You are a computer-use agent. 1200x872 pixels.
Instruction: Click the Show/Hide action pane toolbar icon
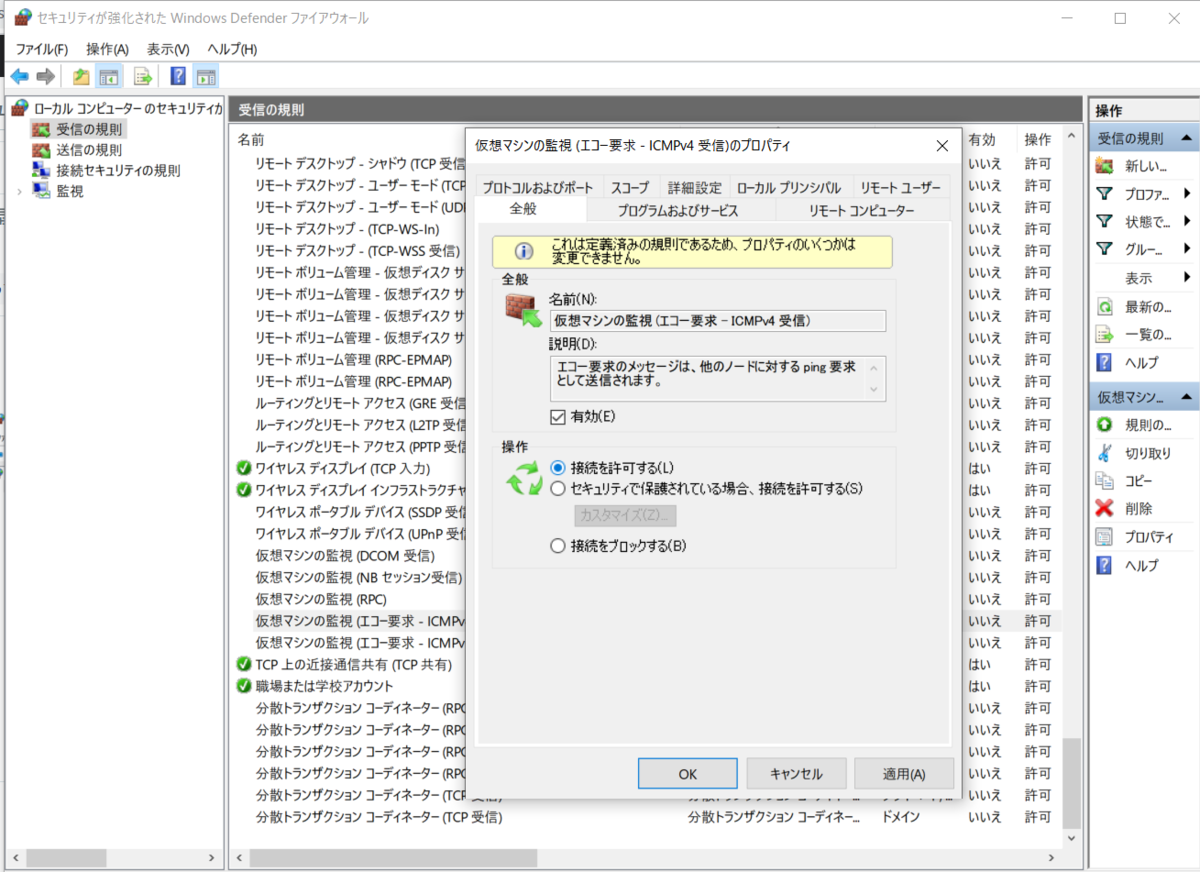tap(206, 76)
